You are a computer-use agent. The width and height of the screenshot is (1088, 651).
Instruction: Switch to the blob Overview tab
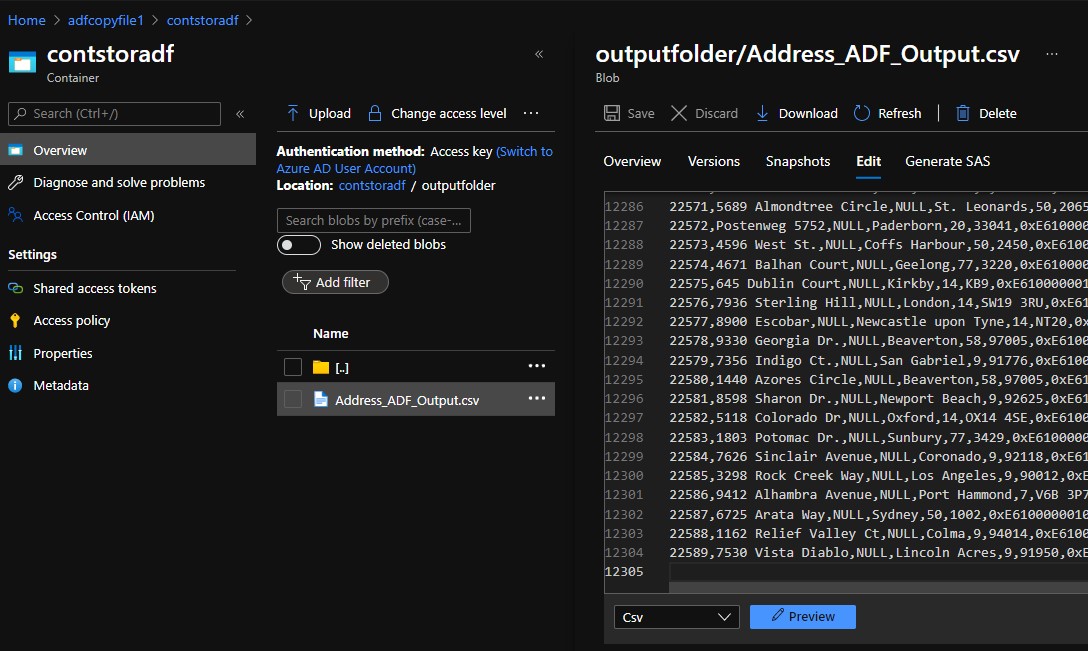pos(632,161)
